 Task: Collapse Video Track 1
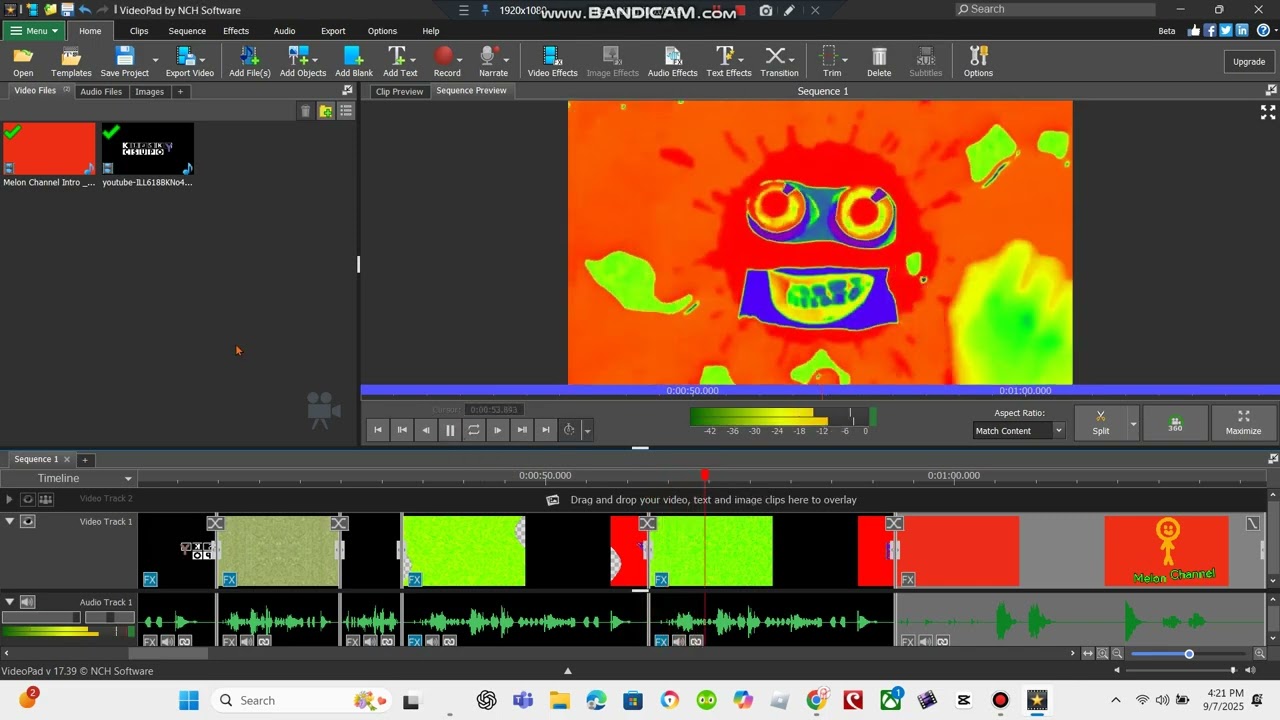(x=9, y=521)
